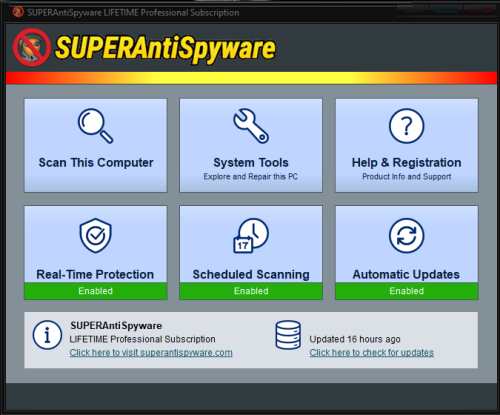Viewport: 500px width, 415px height.
Task: Select Scheduled Scanning title text
Action: pyautogui.click(x=251, y=274)
